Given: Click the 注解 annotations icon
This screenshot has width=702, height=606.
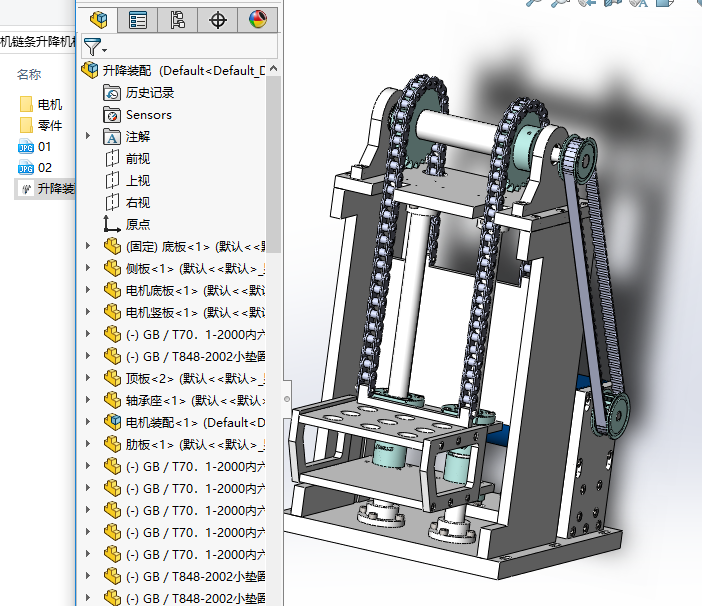Looking at the screenshot, I should (112, 137).
